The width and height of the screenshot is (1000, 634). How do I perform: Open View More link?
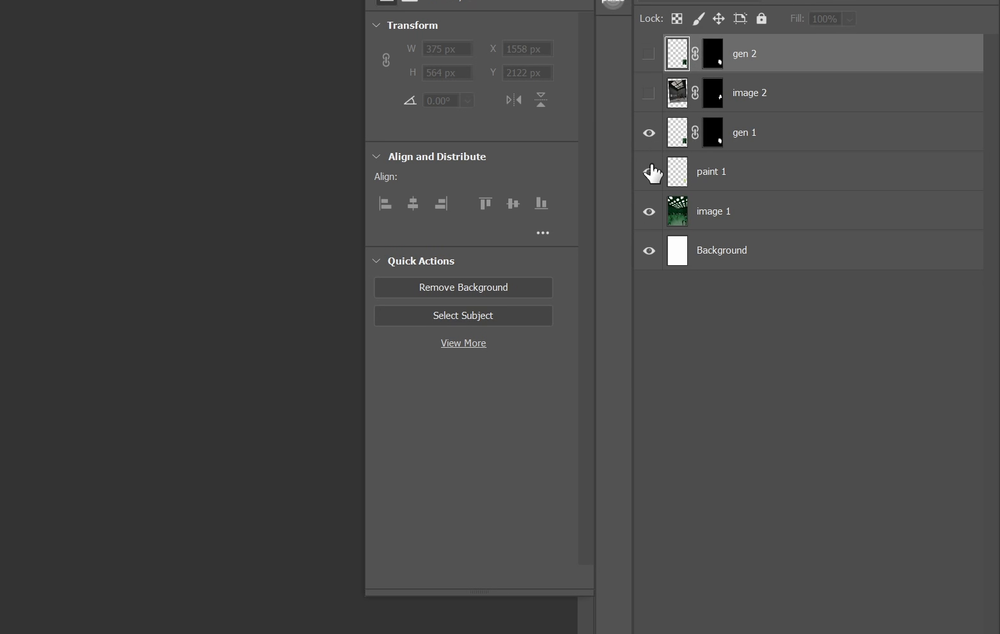(463, 343)
